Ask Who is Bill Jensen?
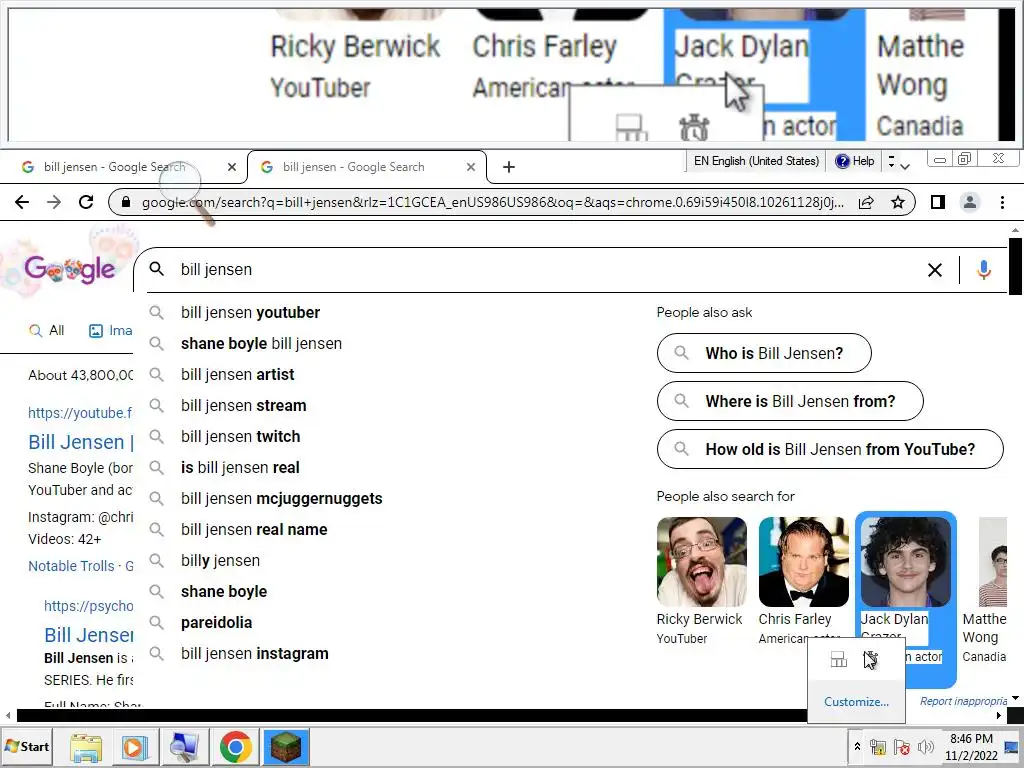 point(764,353)
